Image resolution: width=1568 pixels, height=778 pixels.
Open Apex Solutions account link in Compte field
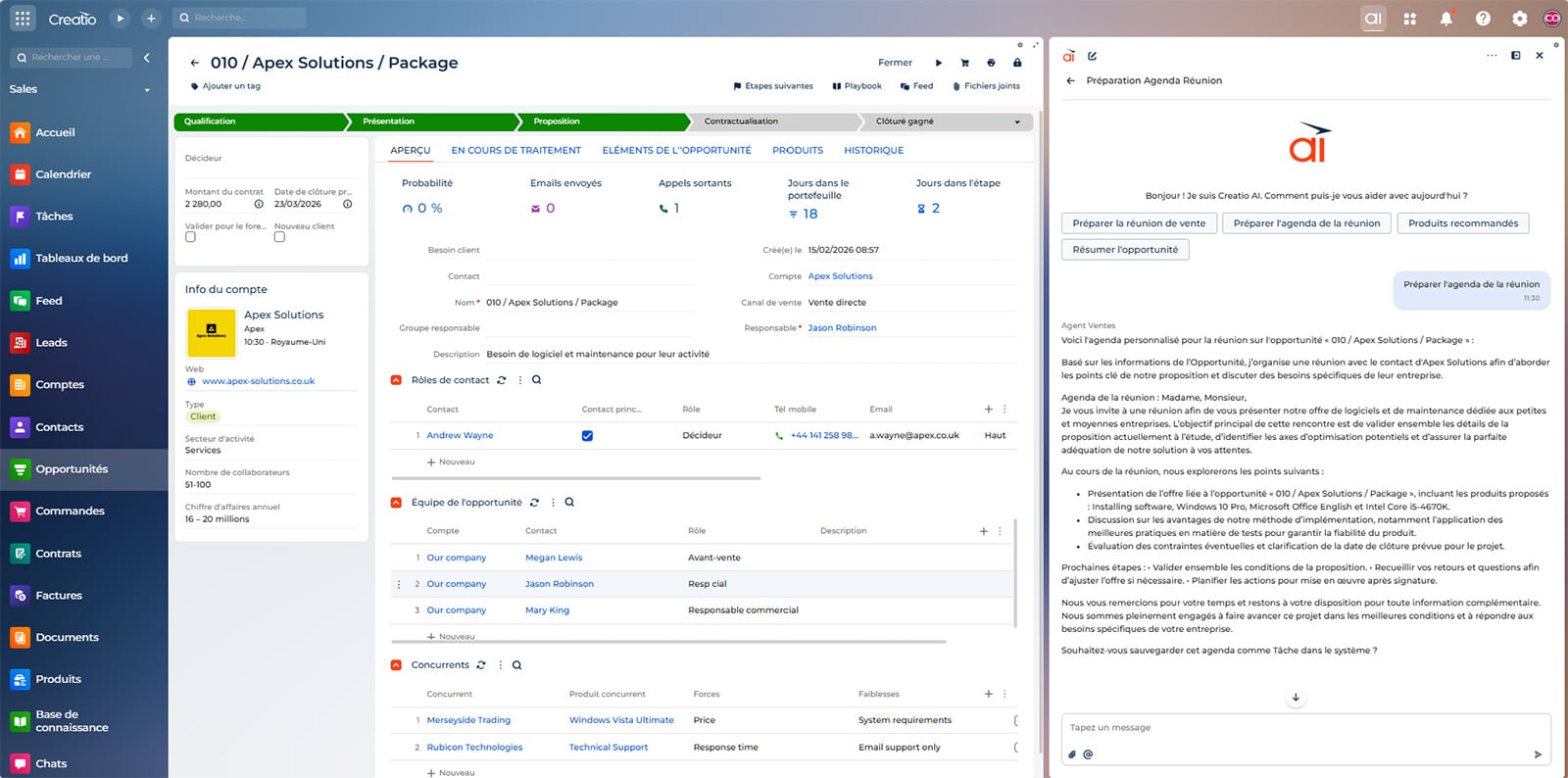840,276
